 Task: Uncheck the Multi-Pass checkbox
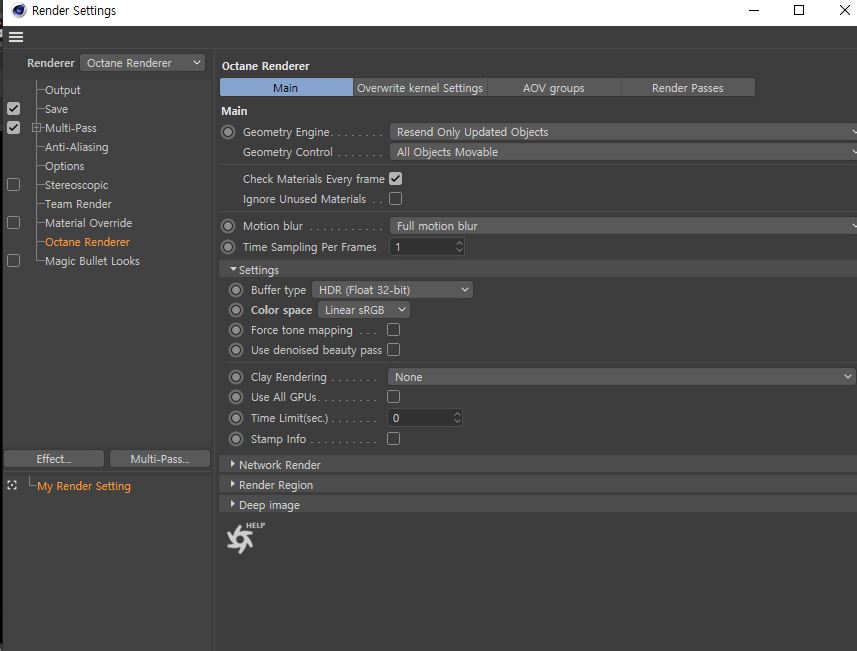point(14,128)
